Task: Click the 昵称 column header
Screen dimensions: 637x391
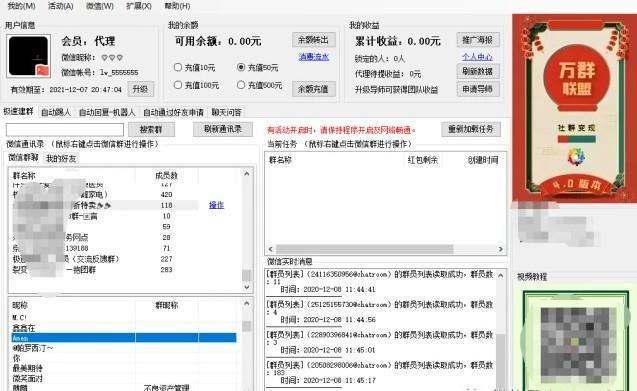Action: click(20, 305)
